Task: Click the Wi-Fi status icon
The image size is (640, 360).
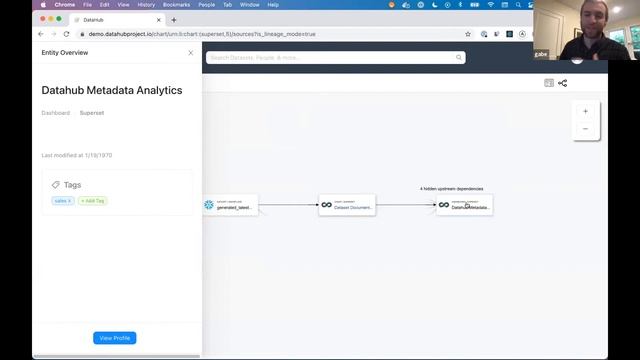Action: click(x=491, y=5)
